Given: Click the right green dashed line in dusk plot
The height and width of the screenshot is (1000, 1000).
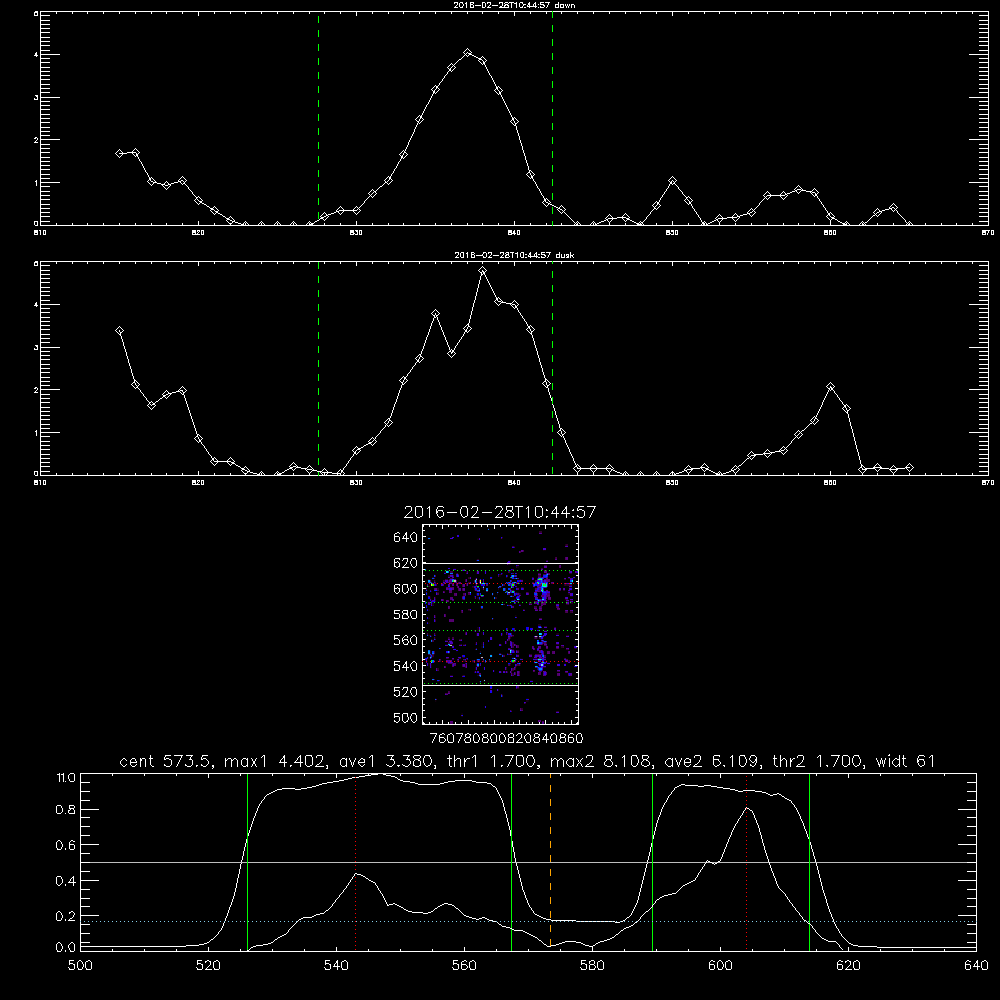Looking at the screenshot, I should (552, 369).
